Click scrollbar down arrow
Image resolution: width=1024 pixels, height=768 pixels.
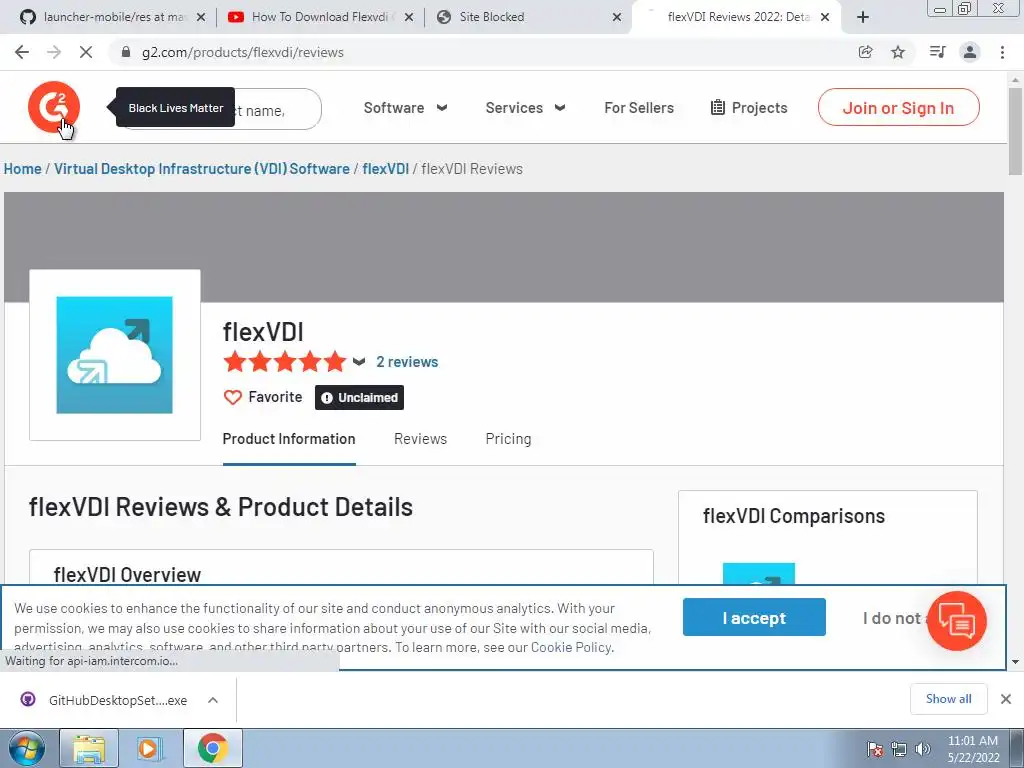(x=1015, y=662)
